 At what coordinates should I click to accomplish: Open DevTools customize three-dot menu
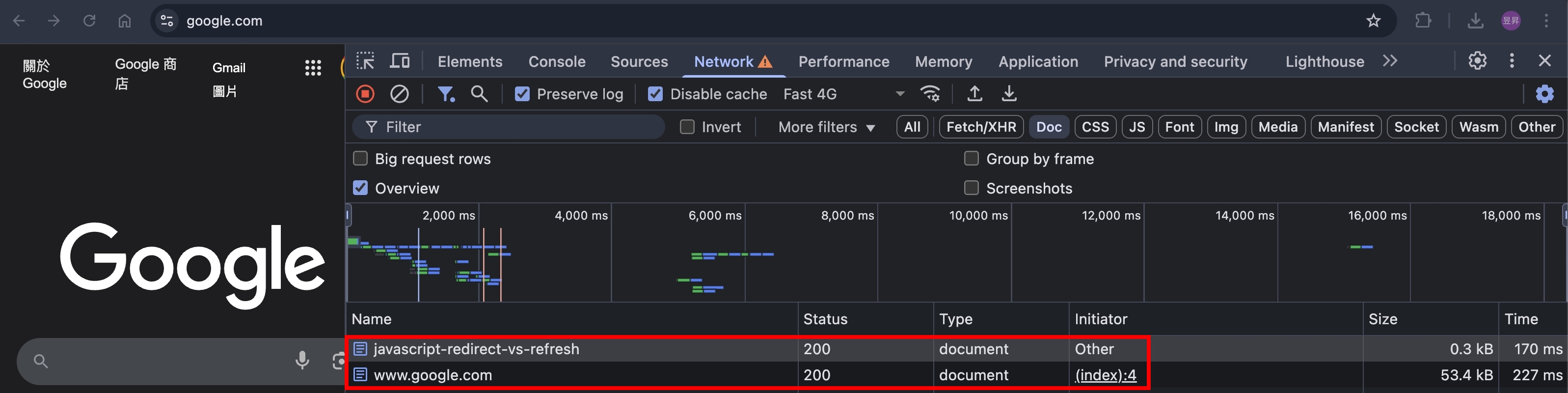[1512, 60]
